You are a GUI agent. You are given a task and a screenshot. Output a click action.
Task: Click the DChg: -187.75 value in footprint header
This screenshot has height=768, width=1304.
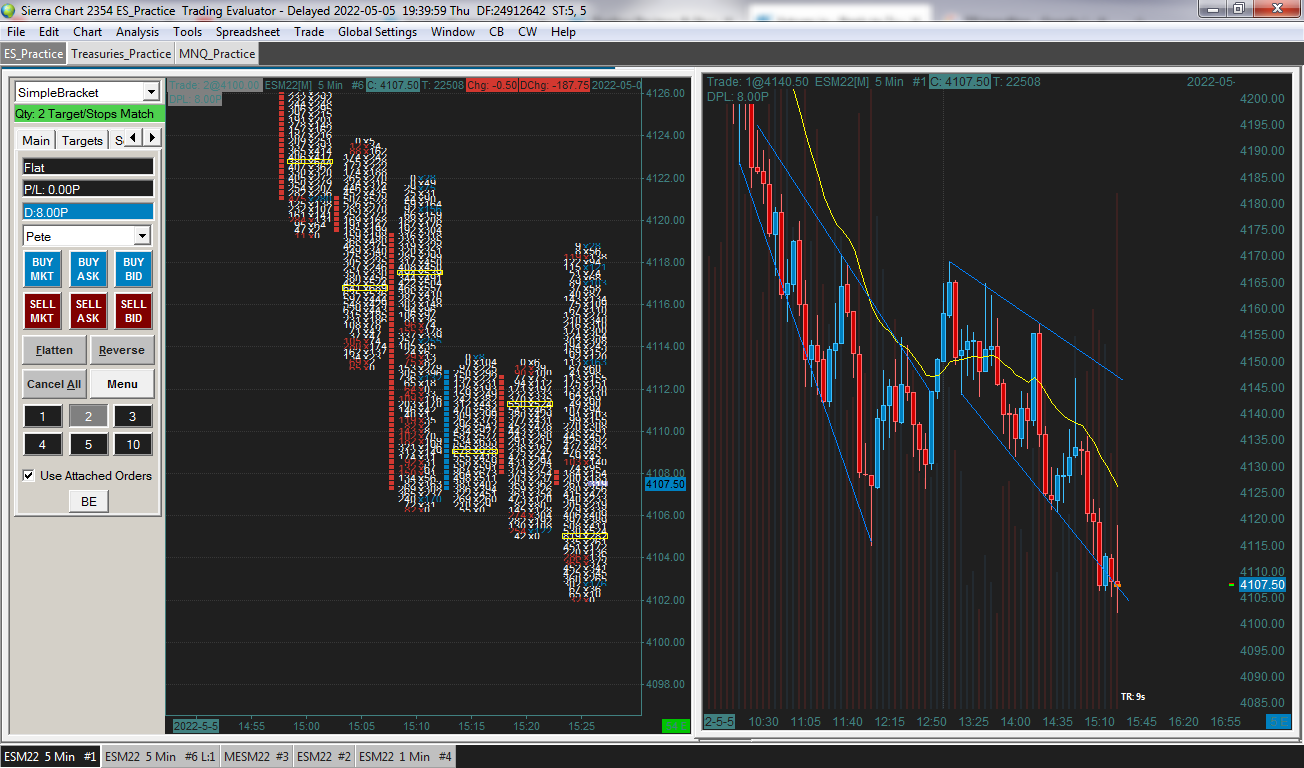pyautogui.click(x=554, y=85)
